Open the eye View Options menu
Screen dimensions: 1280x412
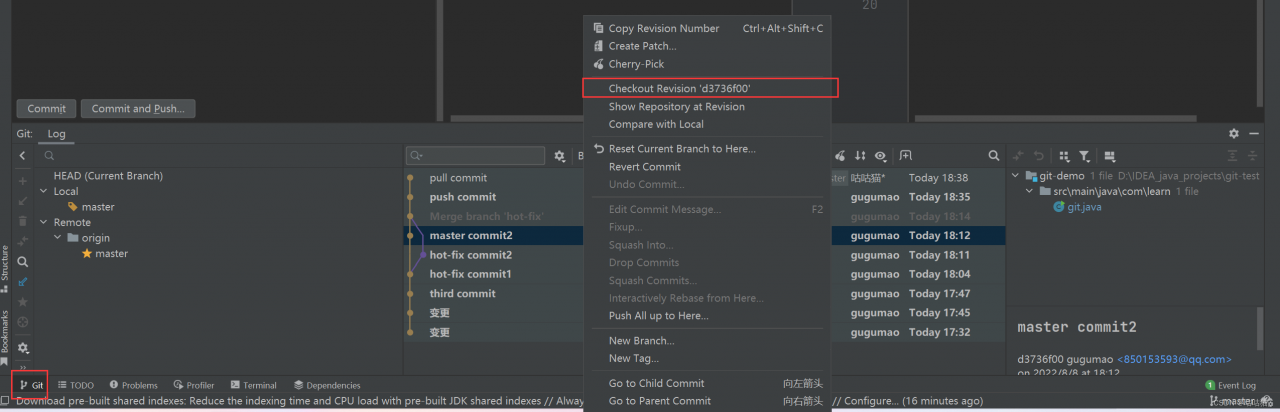(880, 156)
